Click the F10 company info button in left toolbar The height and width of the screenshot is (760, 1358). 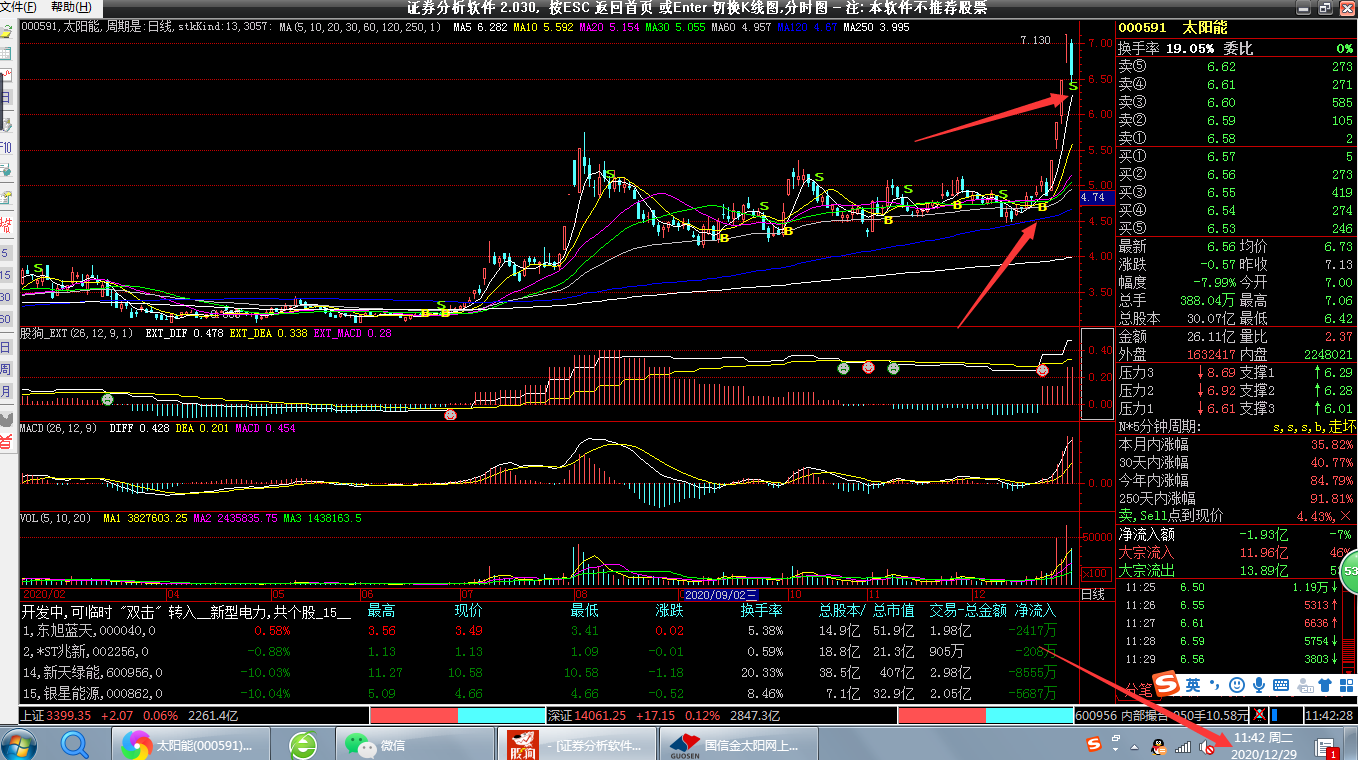(6, 148)
